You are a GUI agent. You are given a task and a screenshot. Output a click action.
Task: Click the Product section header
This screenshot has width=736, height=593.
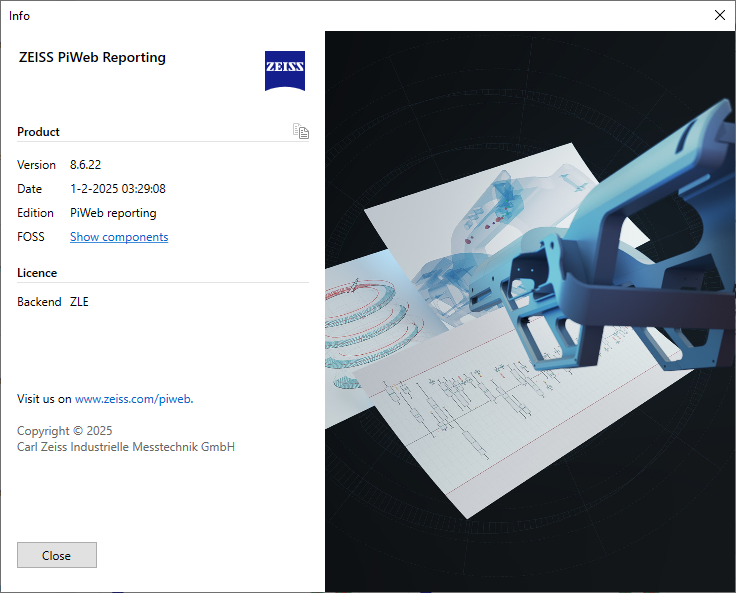[x=38, y=132]
